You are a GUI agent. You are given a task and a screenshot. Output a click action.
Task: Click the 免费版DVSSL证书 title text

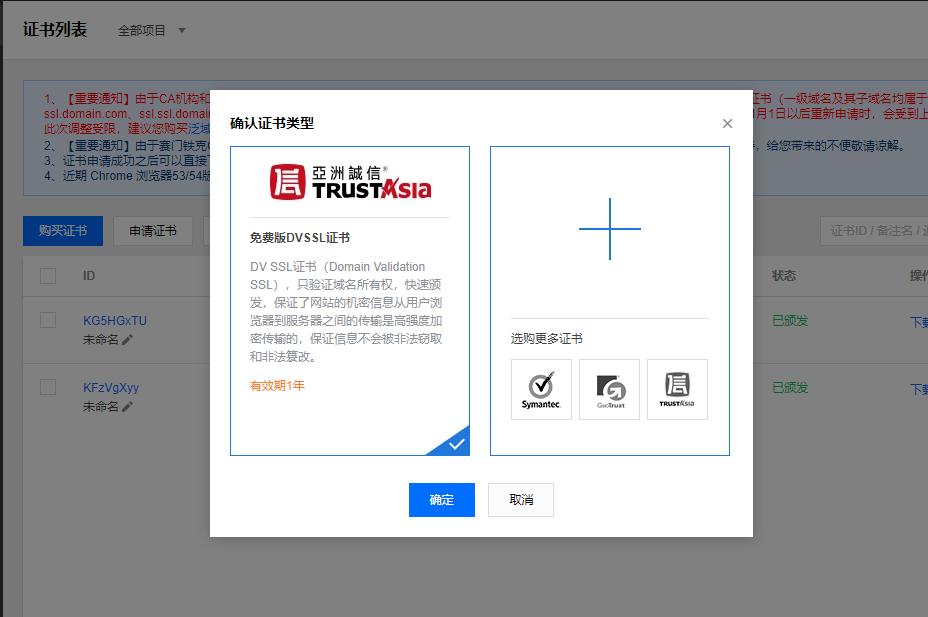click(x=299, y=238)
